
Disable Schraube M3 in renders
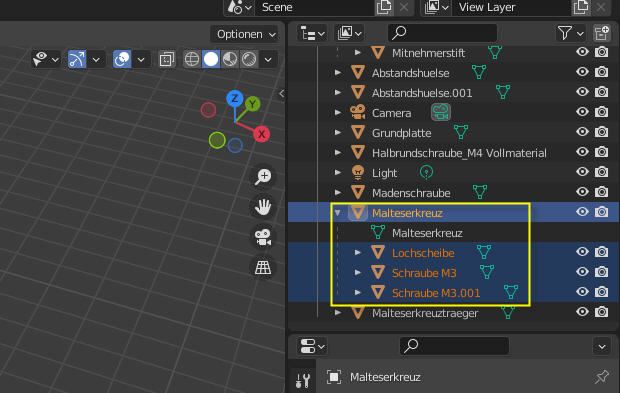pyautogui.click(x=601, y=272)
